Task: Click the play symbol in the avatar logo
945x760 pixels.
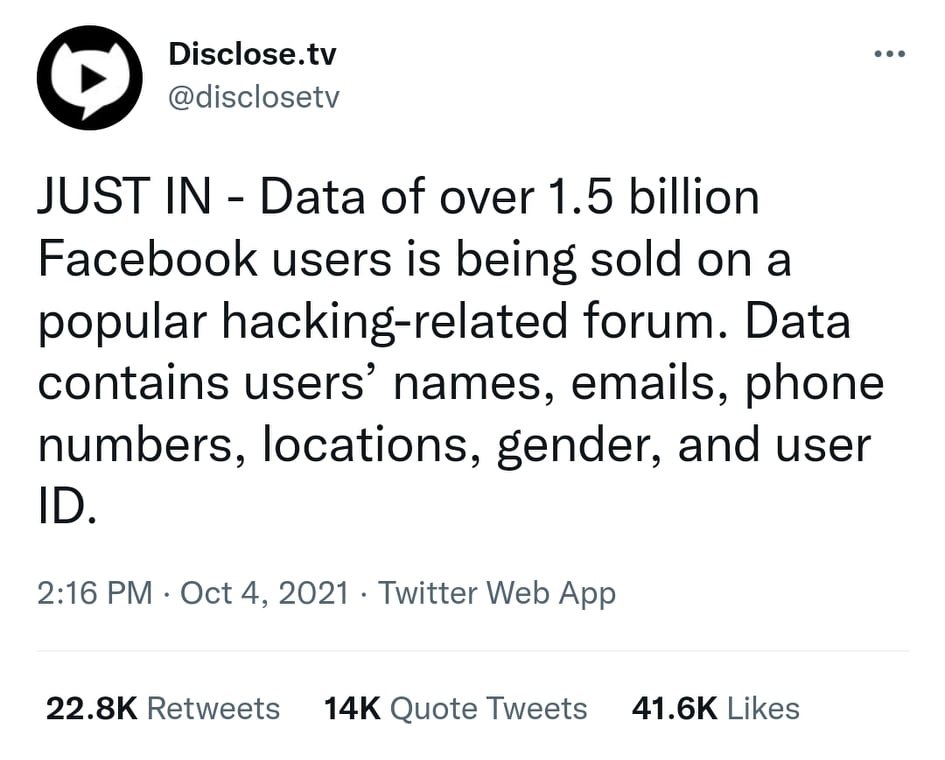Action: pyautogui.click(x=93, y=78)
